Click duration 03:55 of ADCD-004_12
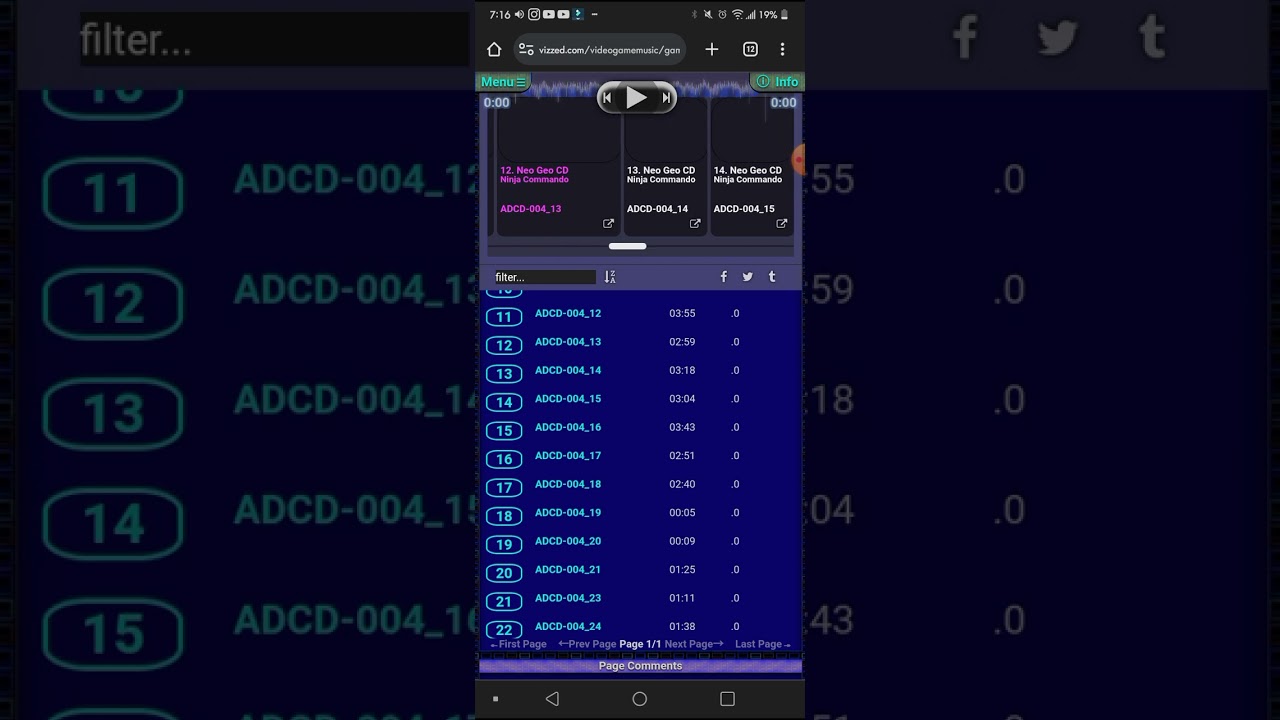The image size is (1280, 720). click(x=682, y=313)
